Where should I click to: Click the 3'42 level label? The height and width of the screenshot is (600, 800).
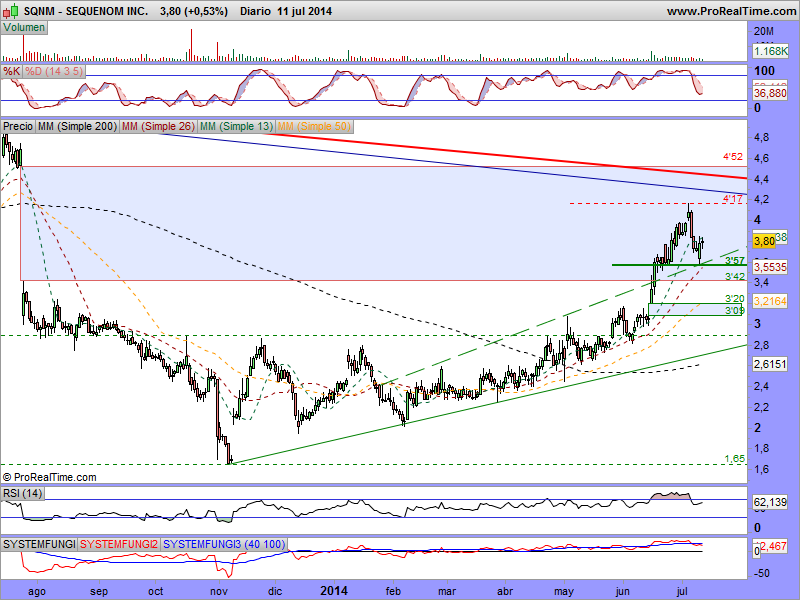(x=735, y=276)
